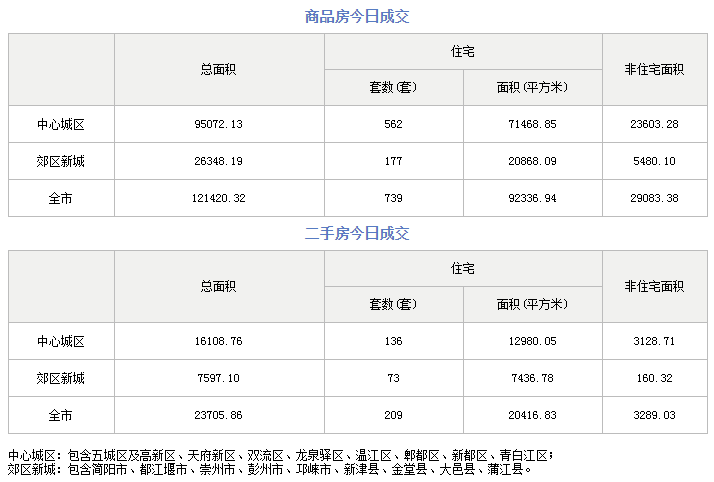The image size is (714, 482).
Task: Click 住宅 header in 二手房 table
Action: tap(463, 269)
